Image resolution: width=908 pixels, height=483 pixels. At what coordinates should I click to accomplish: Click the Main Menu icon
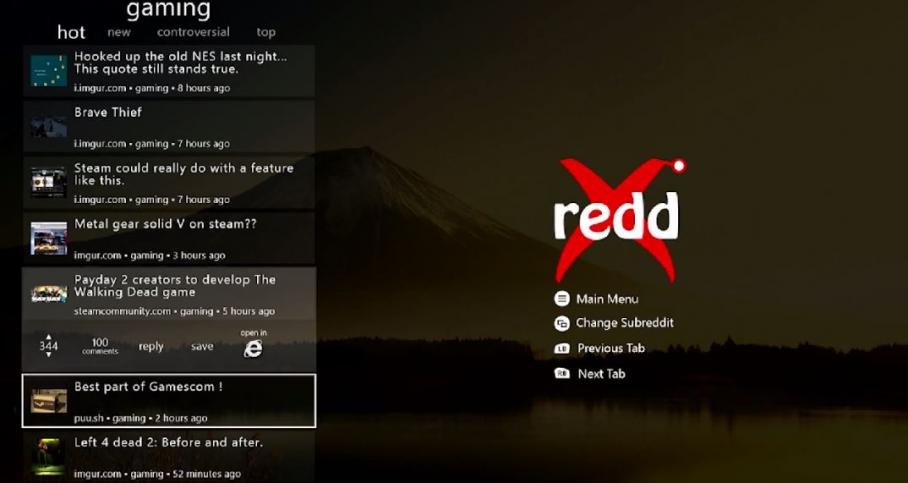pos(562,299)
